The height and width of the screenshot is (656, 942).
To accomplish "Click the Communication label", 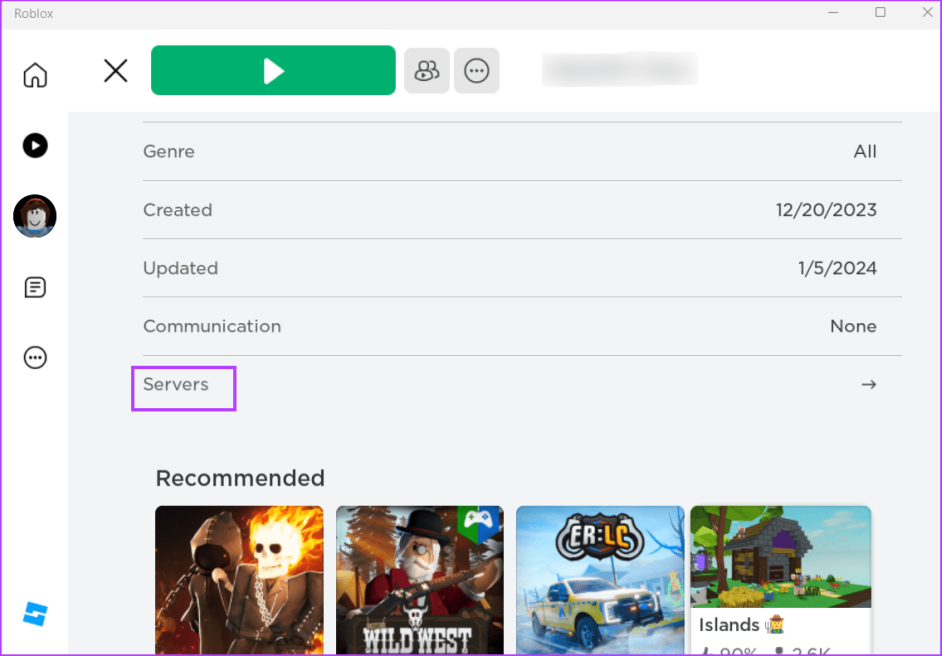I will coord(212,326).
